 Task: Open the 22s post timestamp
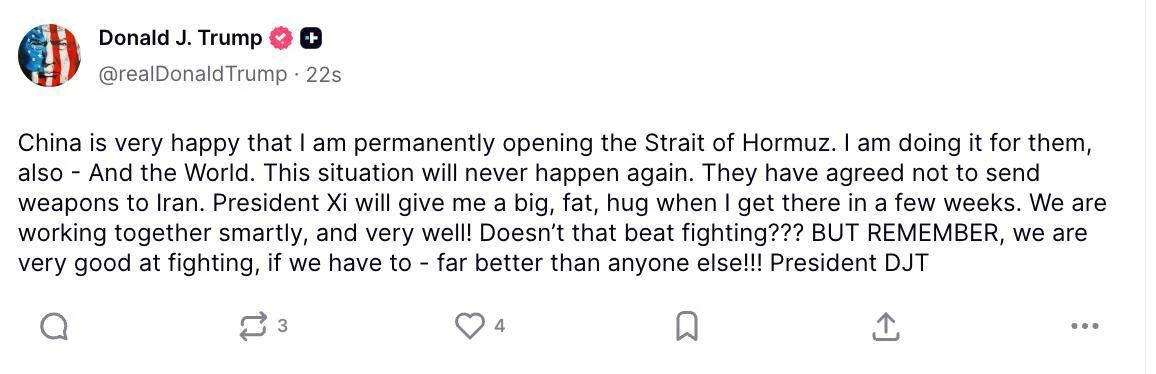pos(323,75)
